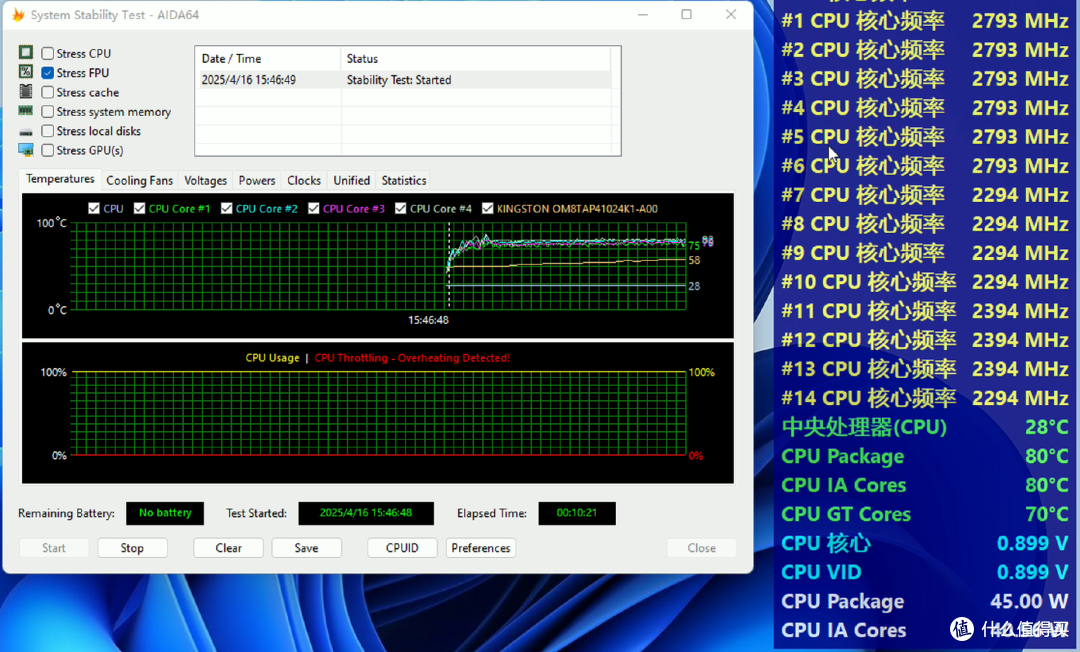Screen dimensions: 1080x652
Task: Click the Clear button
Action: click(228, 548)
